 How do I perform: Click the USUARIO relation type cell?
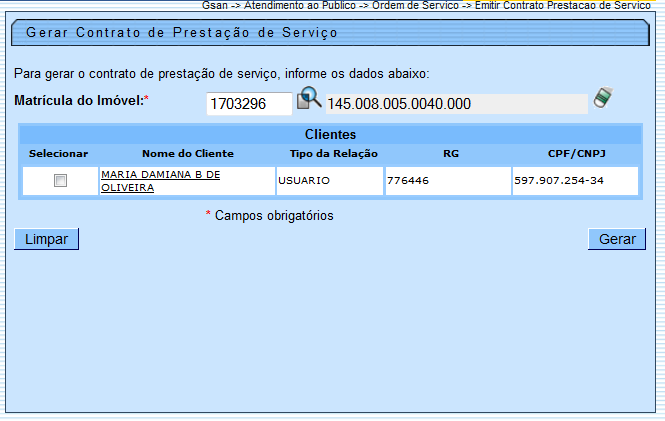click(304, 181)
